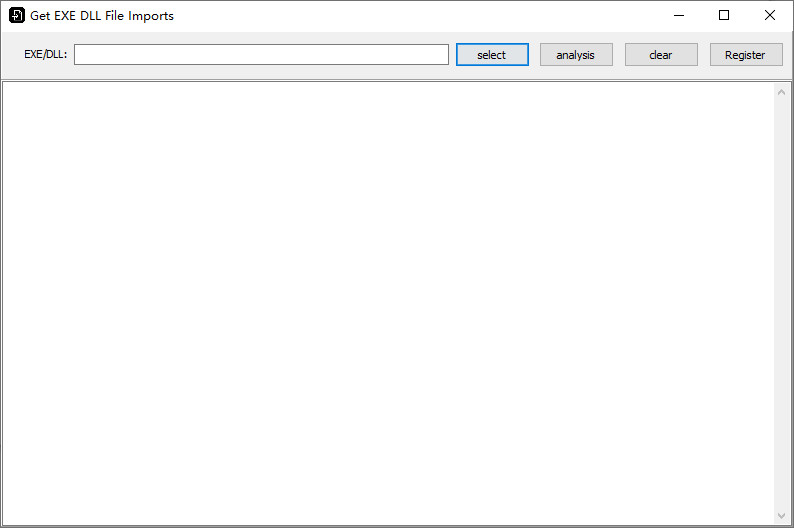This screenshot has width=794, height=528.
Task: Run the analysis button
Action: [x=576, y=55]
